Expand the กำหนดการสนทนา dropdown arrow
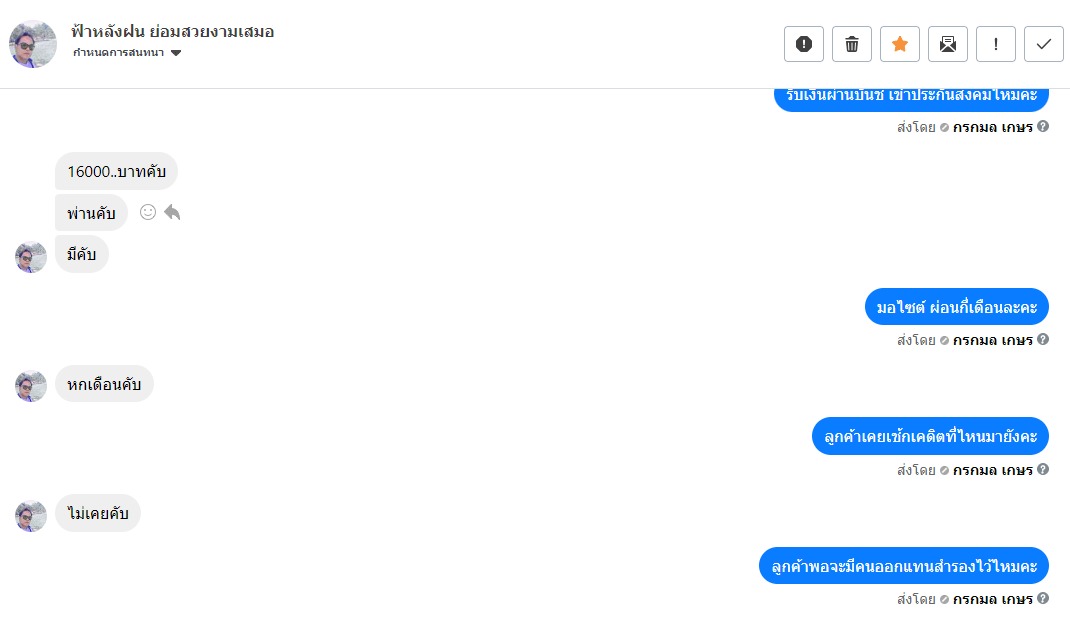1070x619 pixels. click(x=176, y=53)
